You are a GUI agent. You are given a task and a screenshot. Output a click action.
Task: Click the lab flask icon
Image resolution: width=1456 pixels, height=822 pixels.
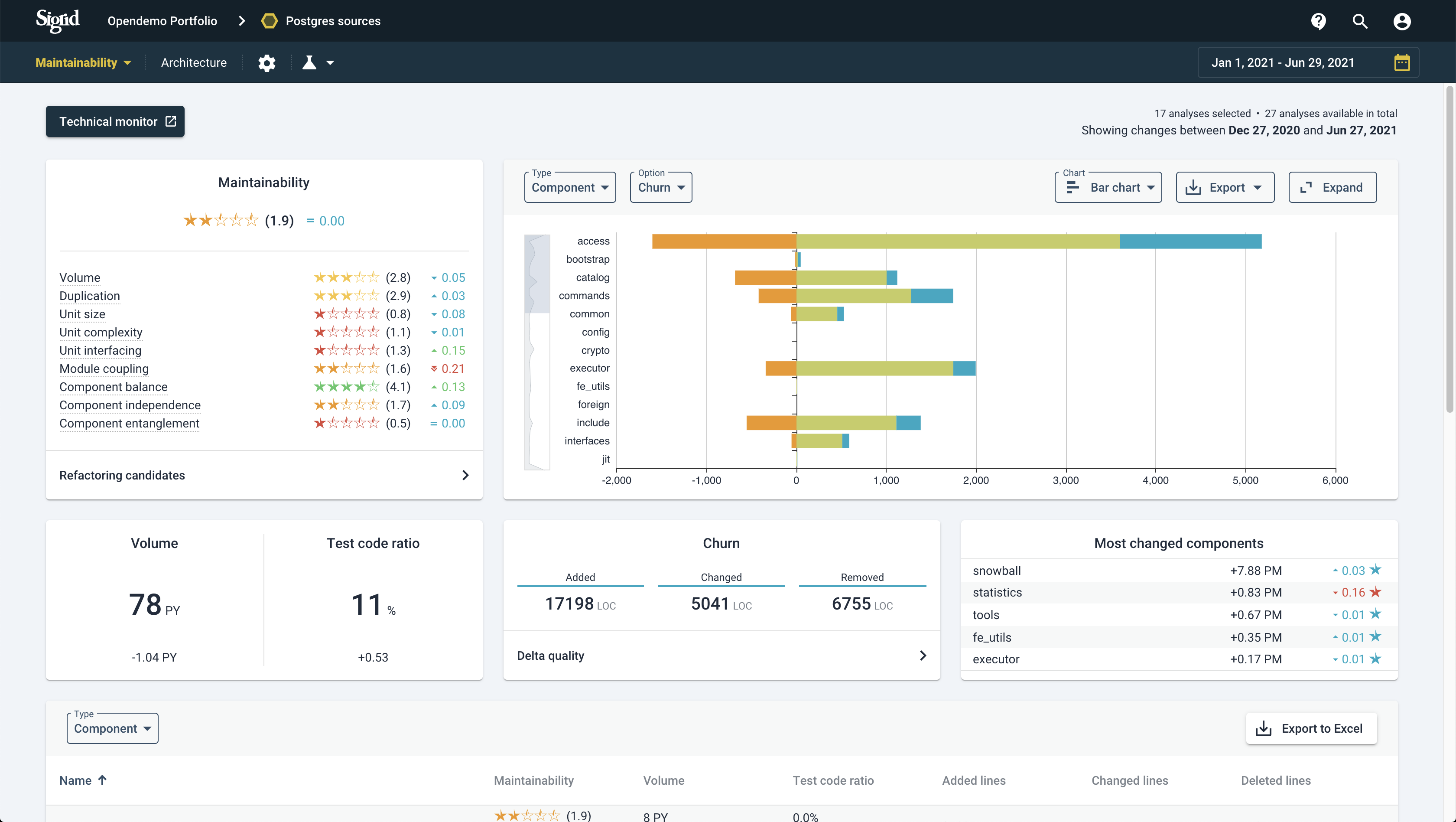pyautogui.click(x=309, y=63)
